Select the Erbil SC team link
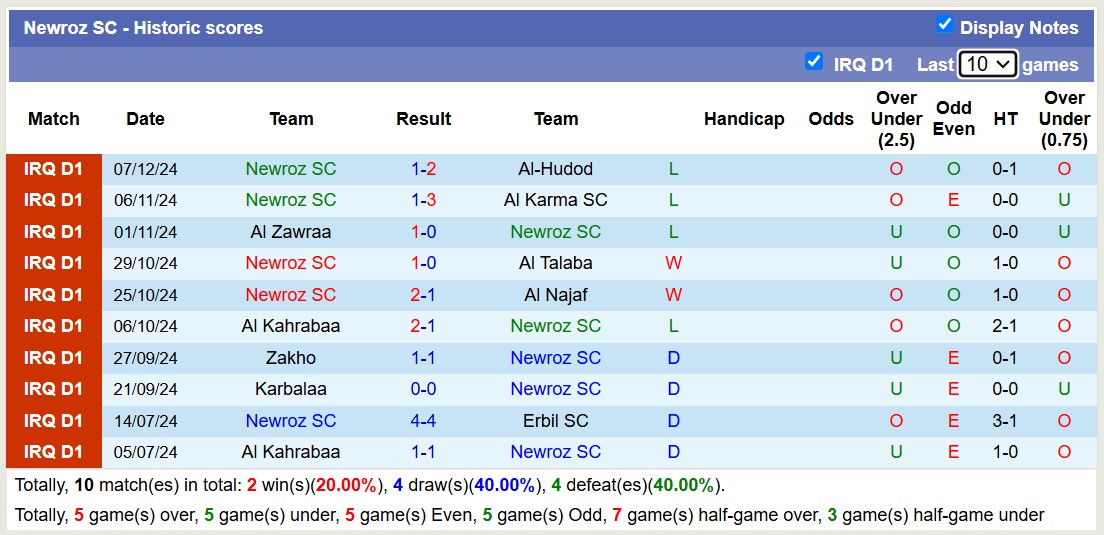This screenshot has width=1104, height=535. pyautogui.click(x=555, y=421)
